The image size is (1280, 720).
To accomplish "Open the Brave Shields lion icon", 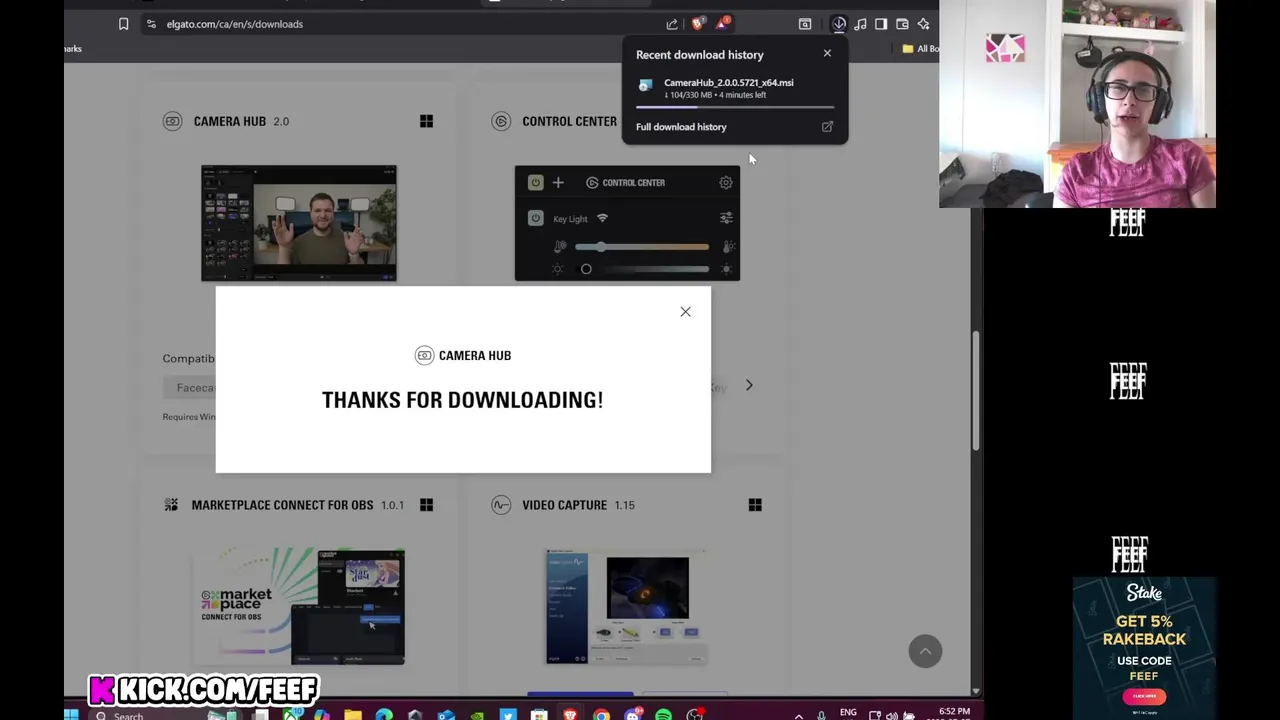I will [x=698, y=24].
